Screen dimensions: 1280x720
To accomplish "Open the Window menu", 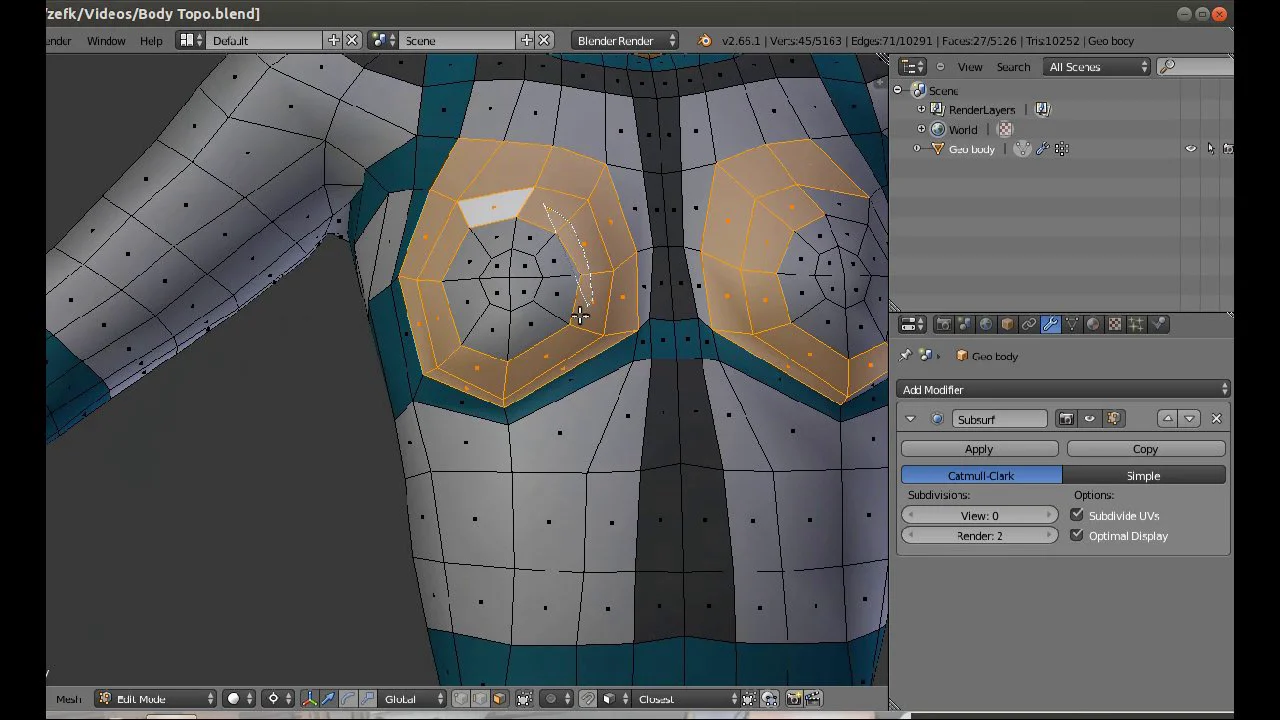I will [106, 41].
